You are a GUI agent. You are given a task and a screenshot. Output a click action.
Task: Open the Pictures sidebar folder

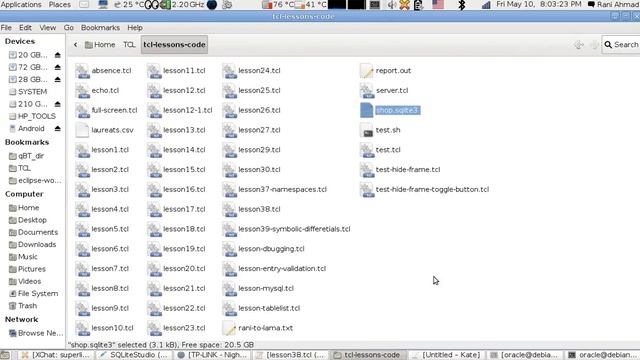(27, 269)
